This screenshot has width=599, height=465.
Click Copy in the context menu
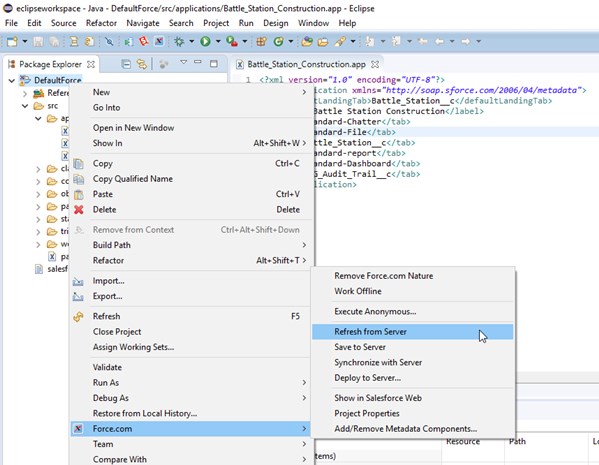click(190, 164)
